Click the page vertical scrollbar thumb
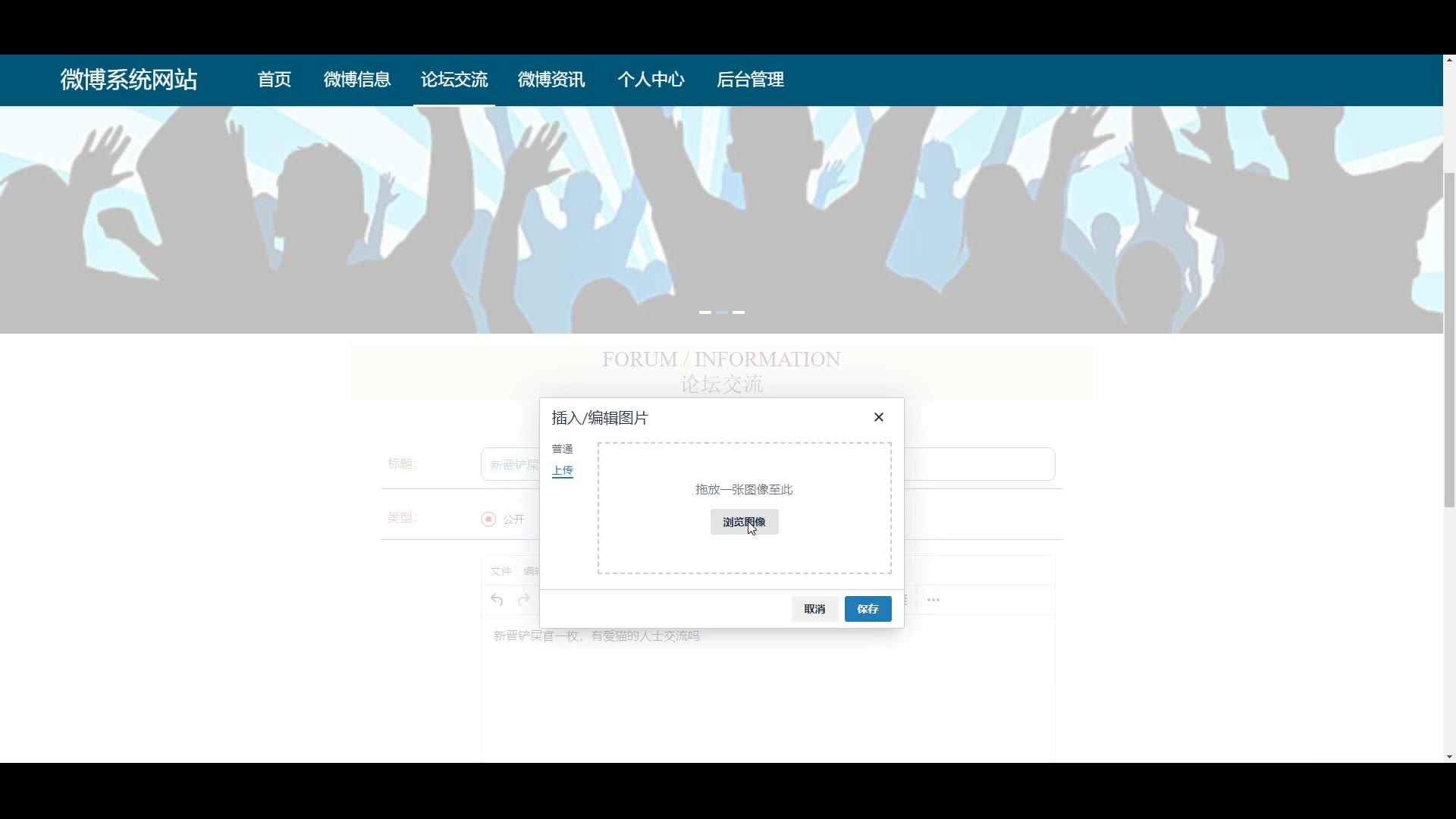Screen dimensions: 1456x819 pyautogui.click(x=1449, y=340)
